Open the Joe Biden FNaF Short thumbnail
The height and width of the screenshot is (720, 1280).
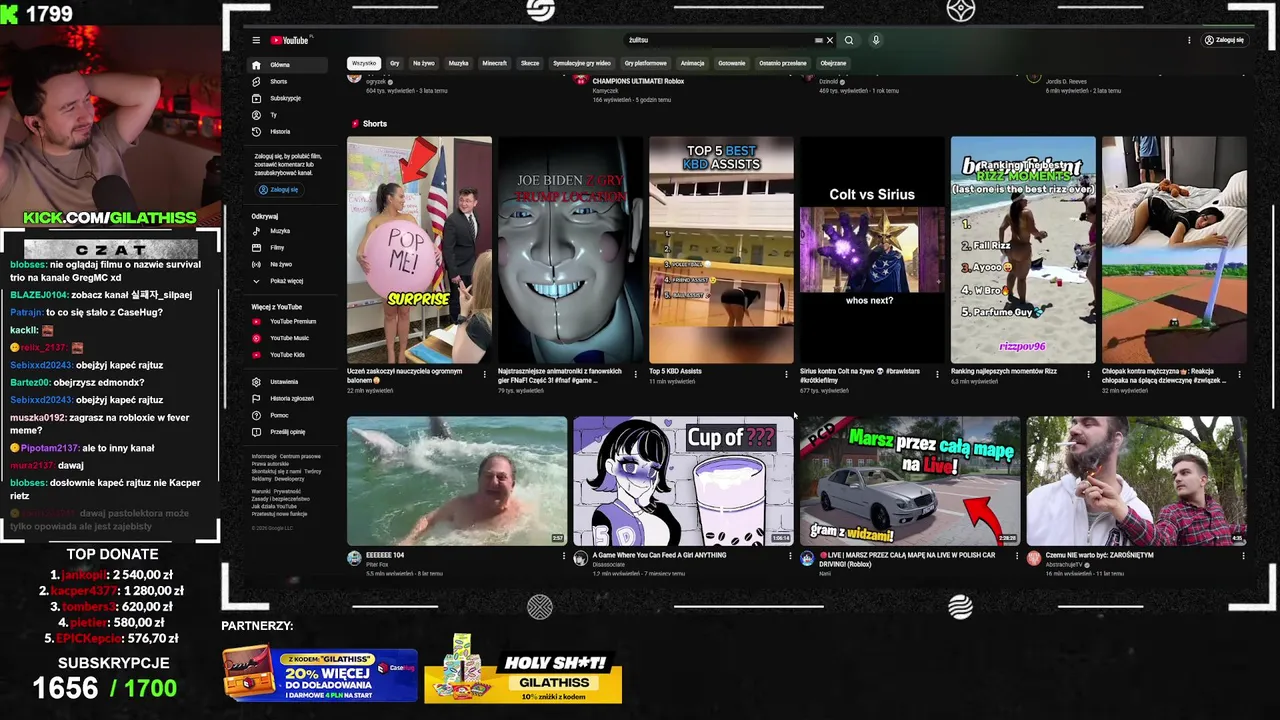point(570,250)
